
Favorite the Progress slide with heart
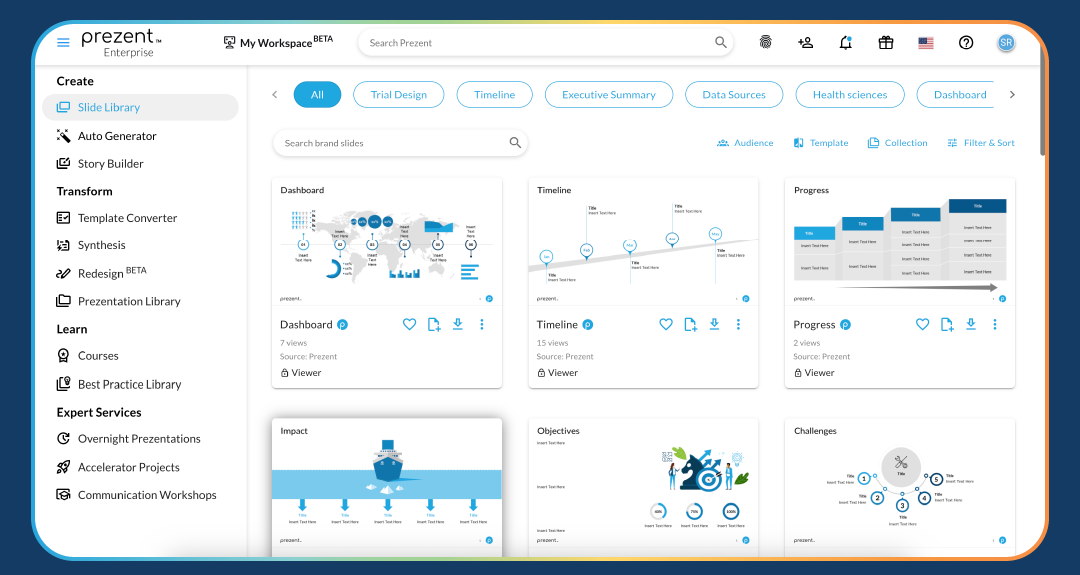click(922, 324)
